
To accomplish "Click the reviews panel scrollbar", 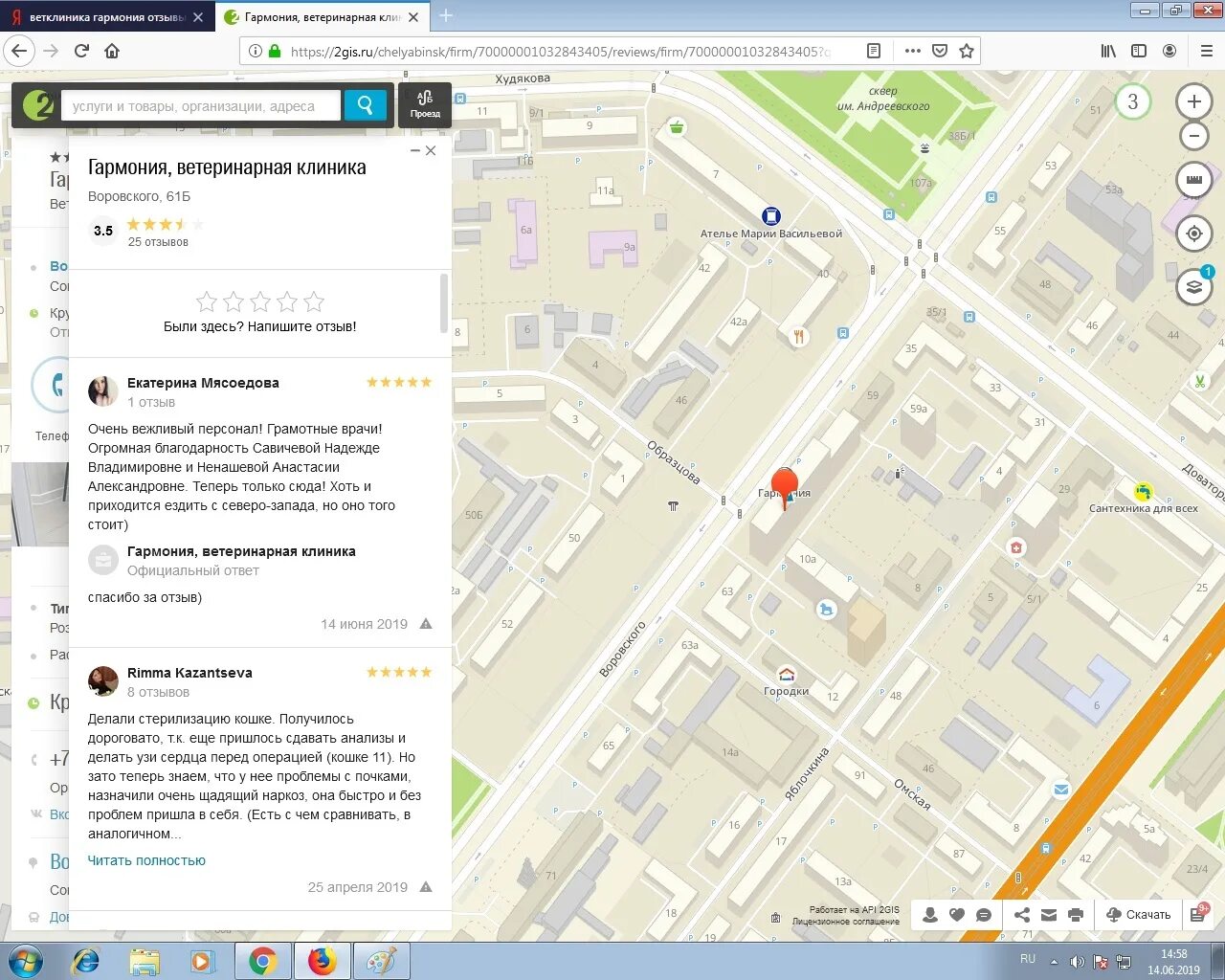I will [x=444, y=302].
